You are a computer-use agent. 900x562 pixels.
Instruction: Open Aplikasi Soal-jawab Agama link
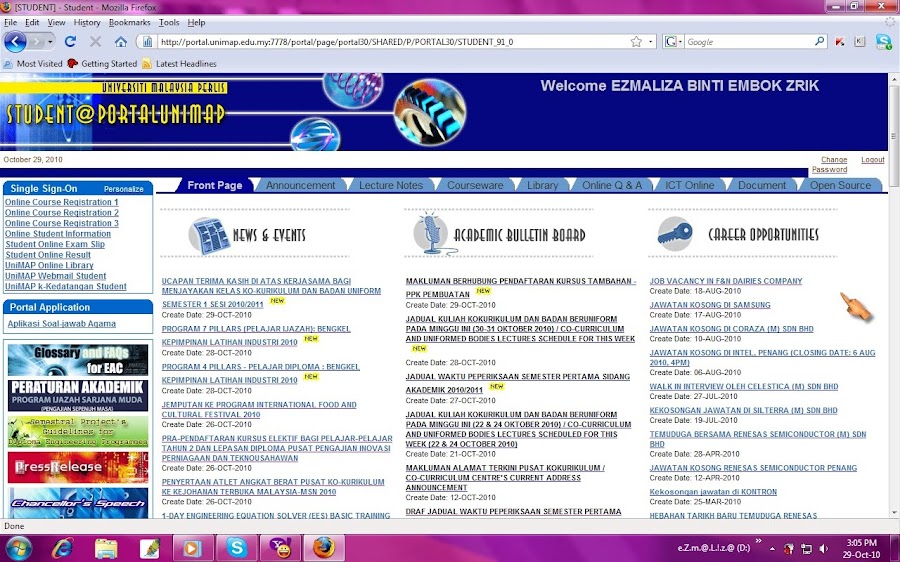point(61,324)
